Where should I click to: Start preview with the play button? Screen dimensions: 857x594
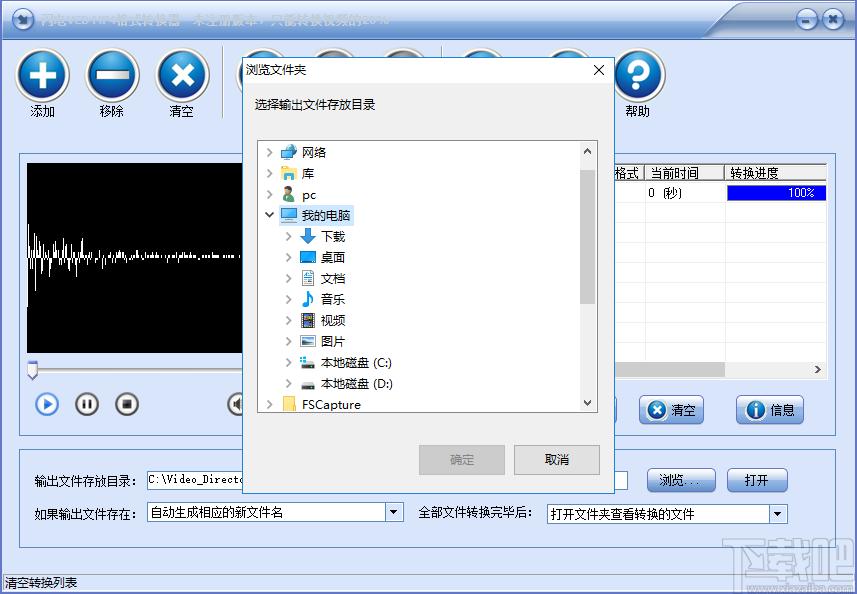pyautogui.click(x=47, y=404)
